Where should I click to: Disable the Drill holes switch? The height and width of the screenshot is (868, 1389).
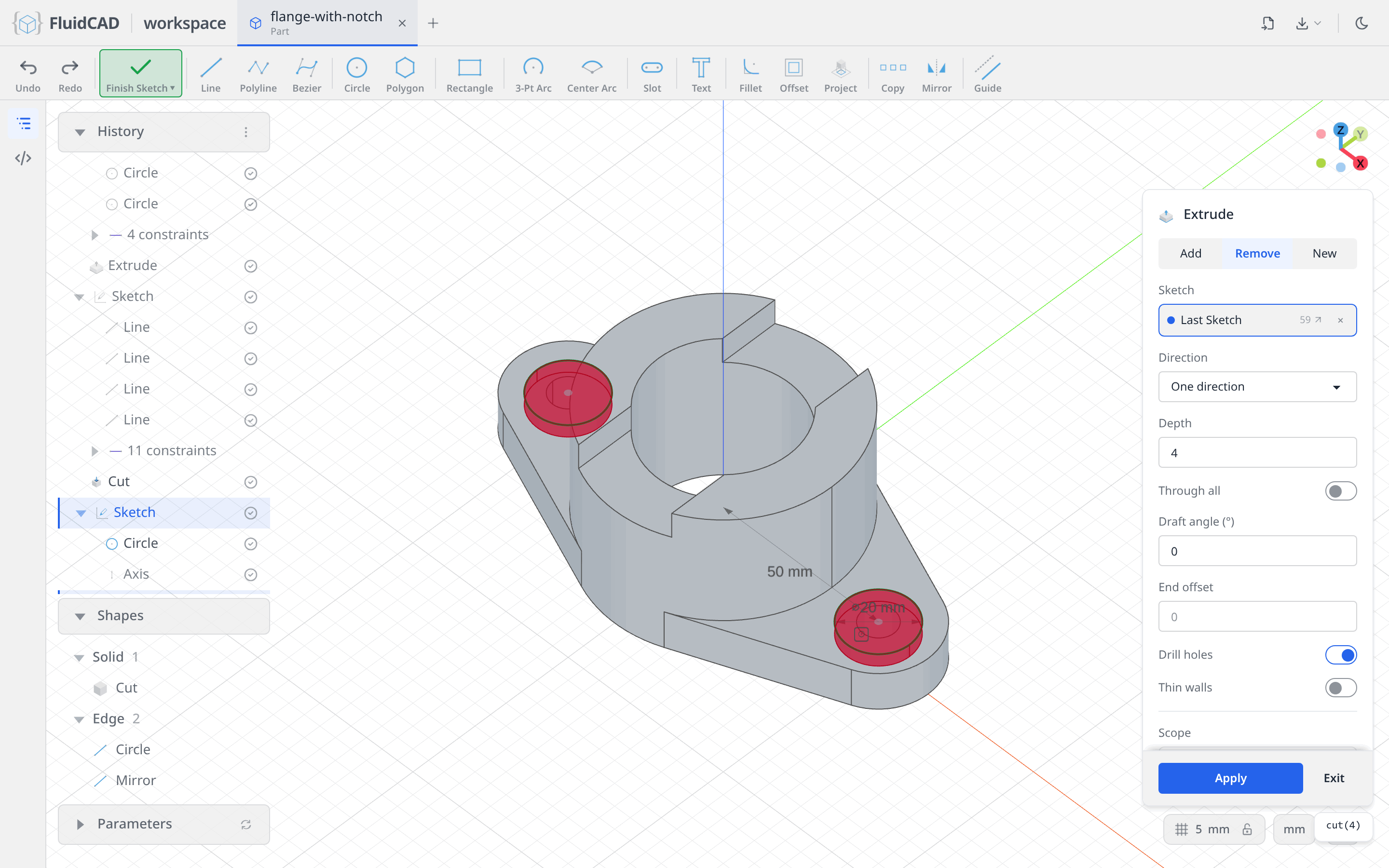pos(1340,655)
